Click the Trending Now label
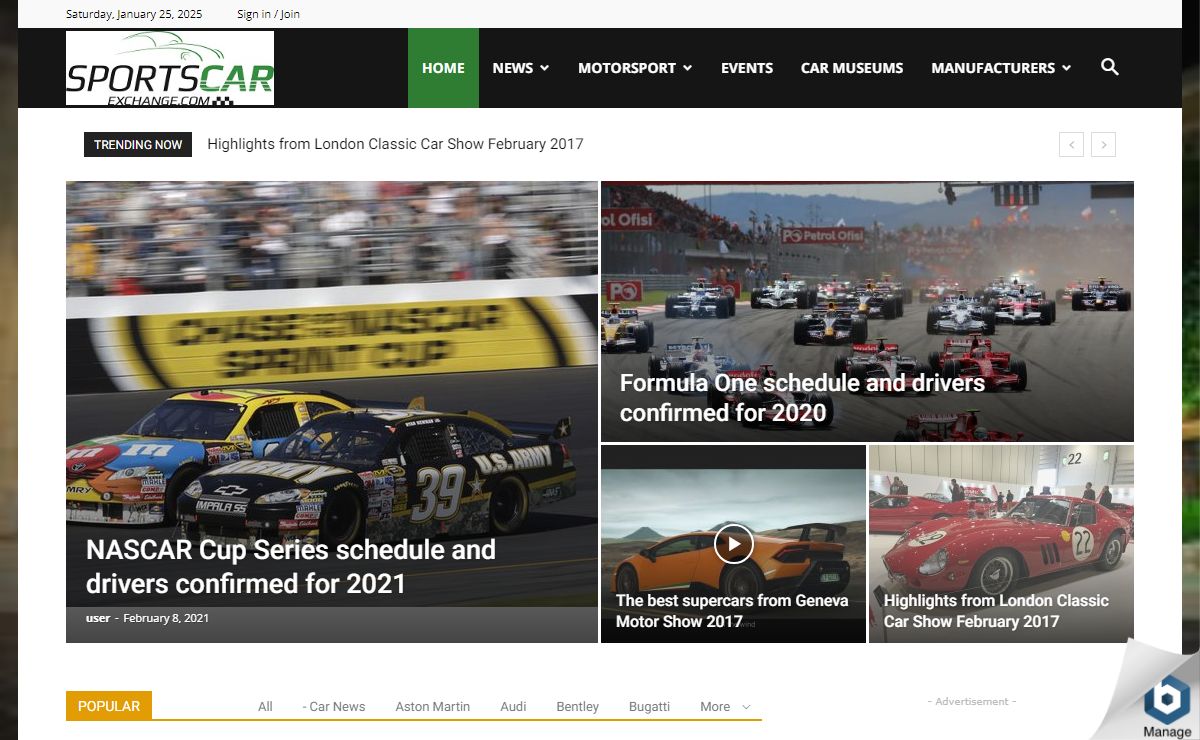 (138, 144)
